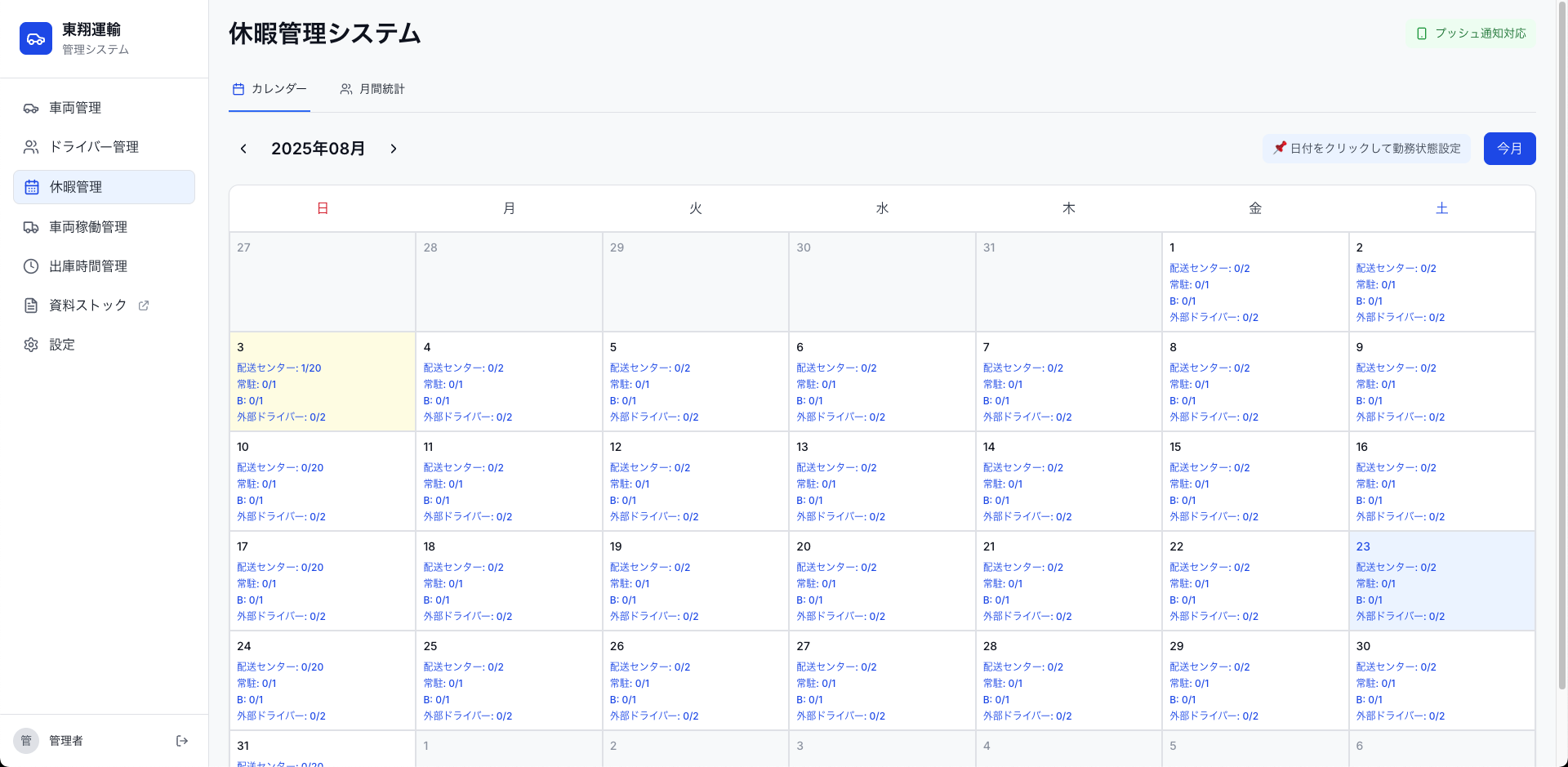Screen dimensions: 1568x767
Task: Open 車両管理 in the sidebar
Action: click(x=104, y=108)
